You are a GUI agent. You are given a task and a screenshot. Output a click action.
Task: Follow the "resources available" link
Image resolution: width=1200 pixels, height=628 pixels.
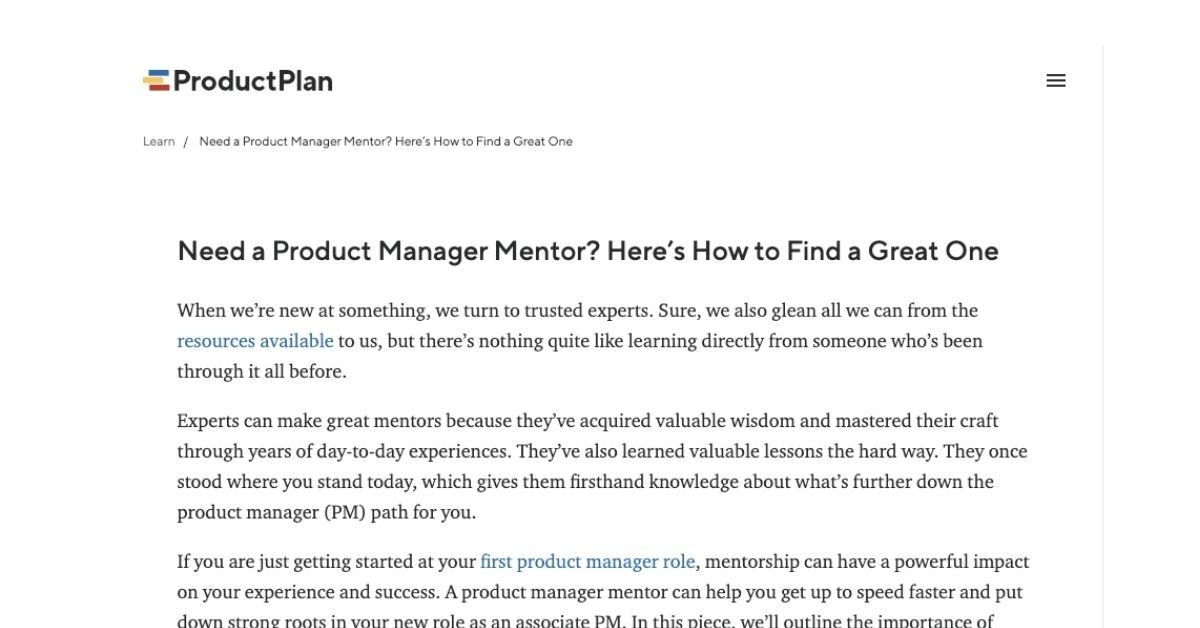[255, 341]
